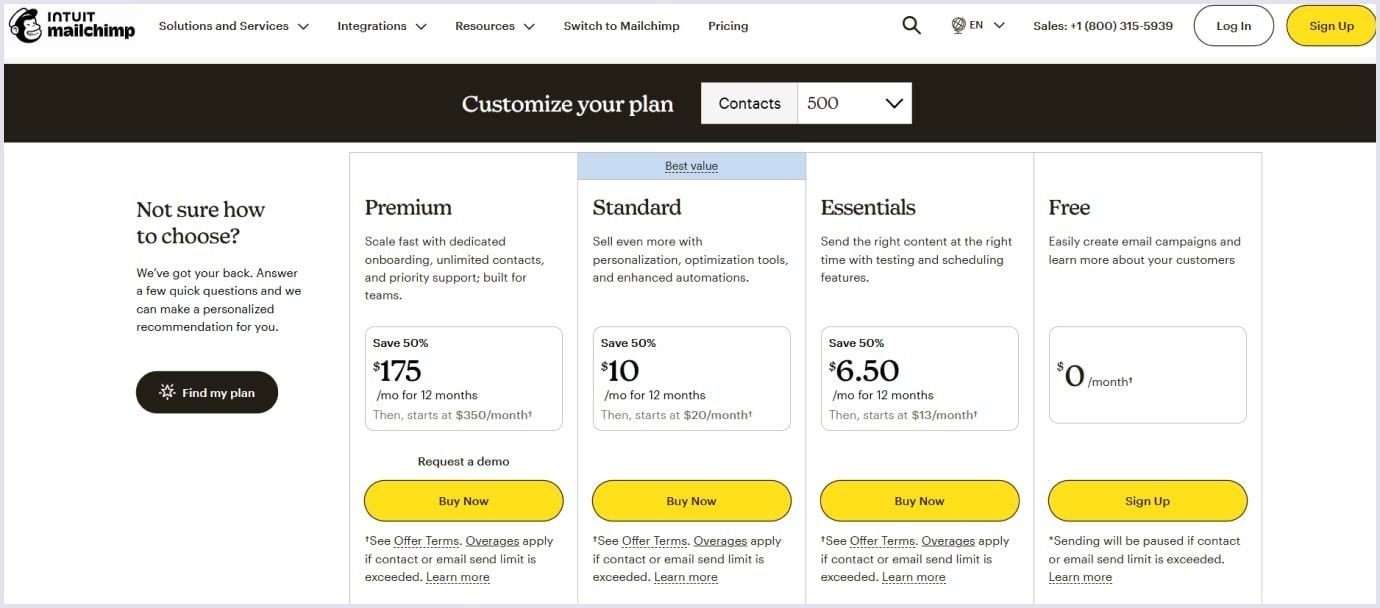Click Buy Now for Standard plan
The height and width of the screenshot is (608, 1380).
[691, 501]
